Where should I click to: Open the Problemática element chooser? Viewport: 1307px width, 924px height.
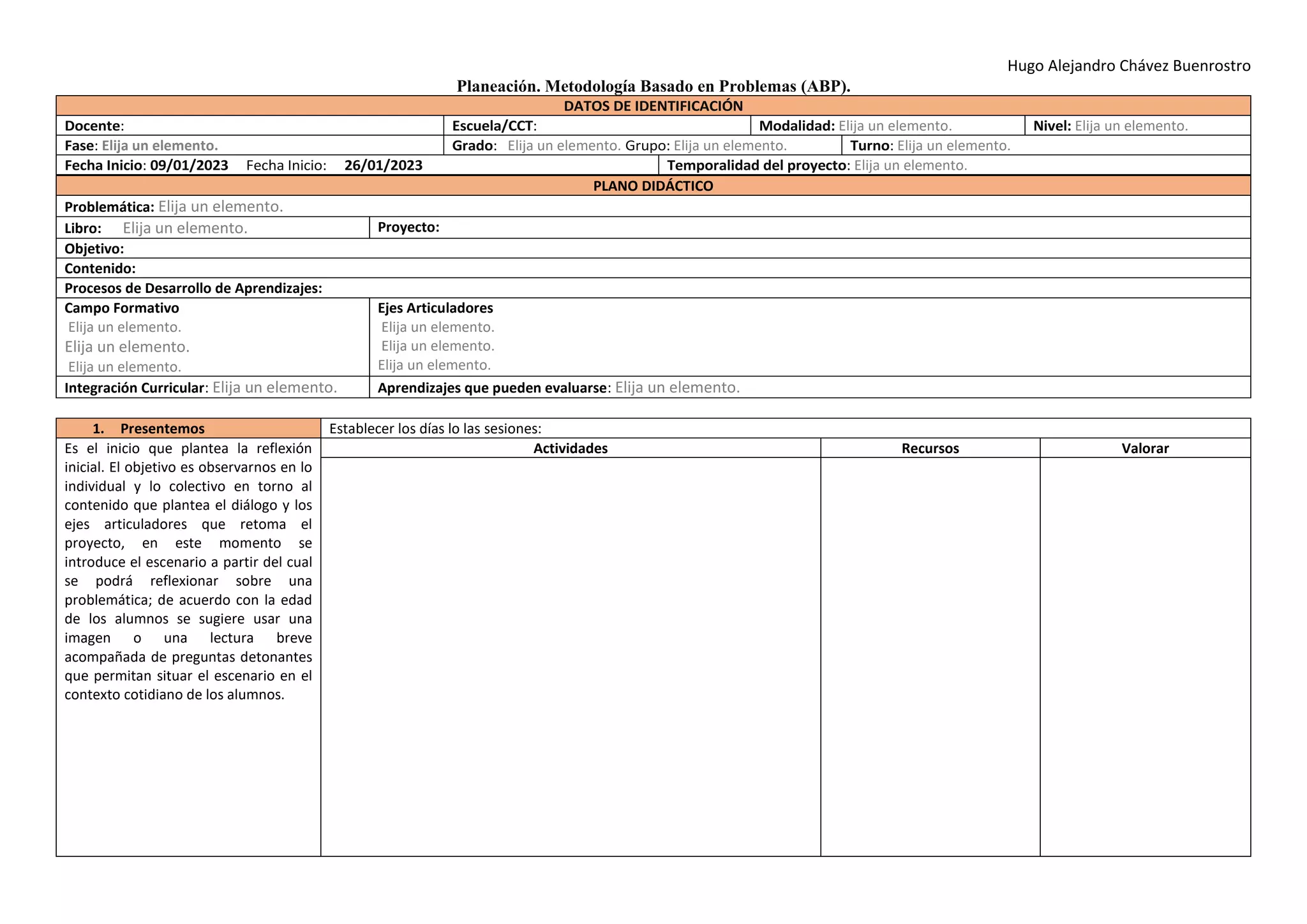[x=221, y=206]
